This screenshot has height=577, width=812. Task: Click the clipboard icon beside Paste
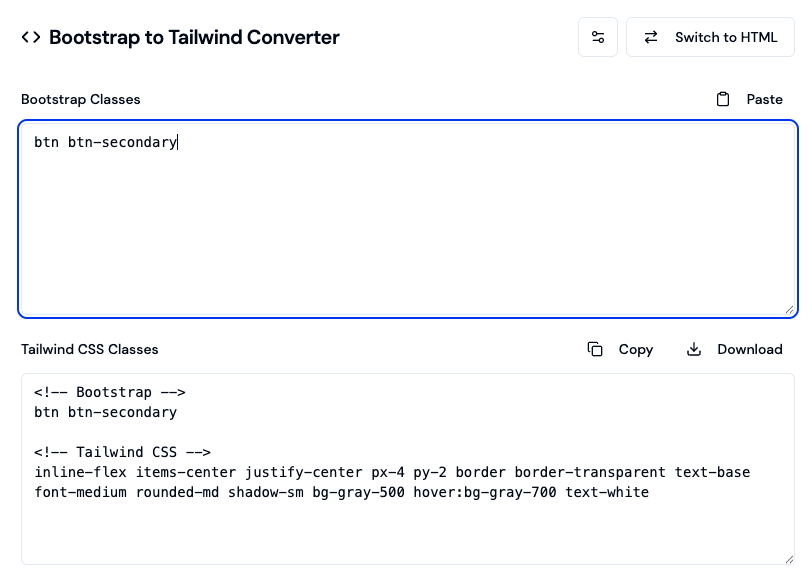pos(723,99)
